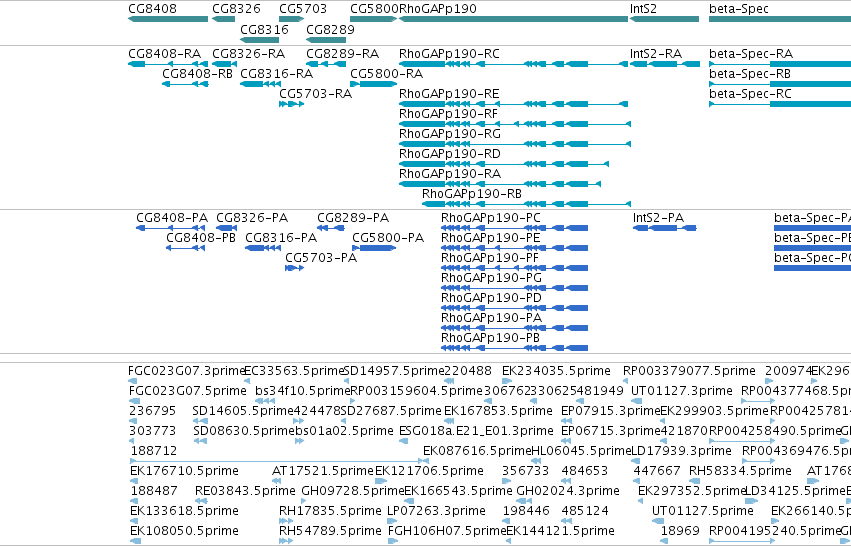The image size is (851, 546).
Task: Select the RhoGAPp190-RF transcript label
Action: click(448, 114)
